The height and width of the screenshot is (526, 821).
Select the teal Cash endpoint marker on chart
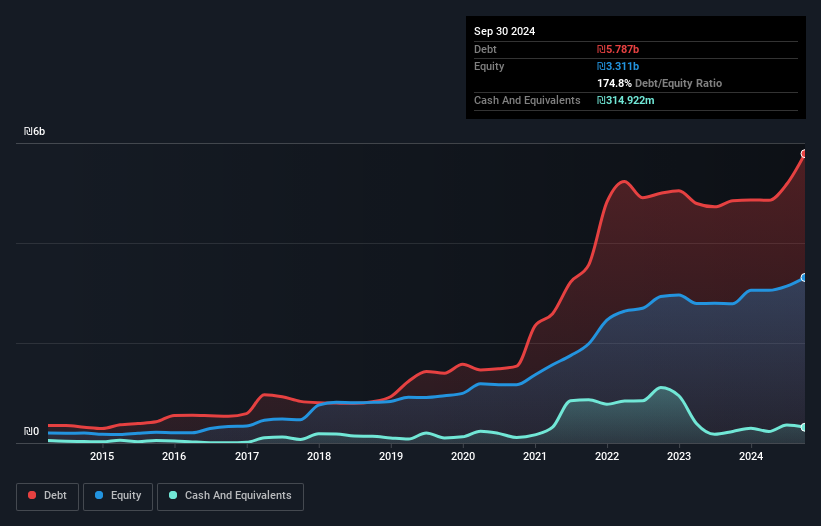(x=804, y=427)
